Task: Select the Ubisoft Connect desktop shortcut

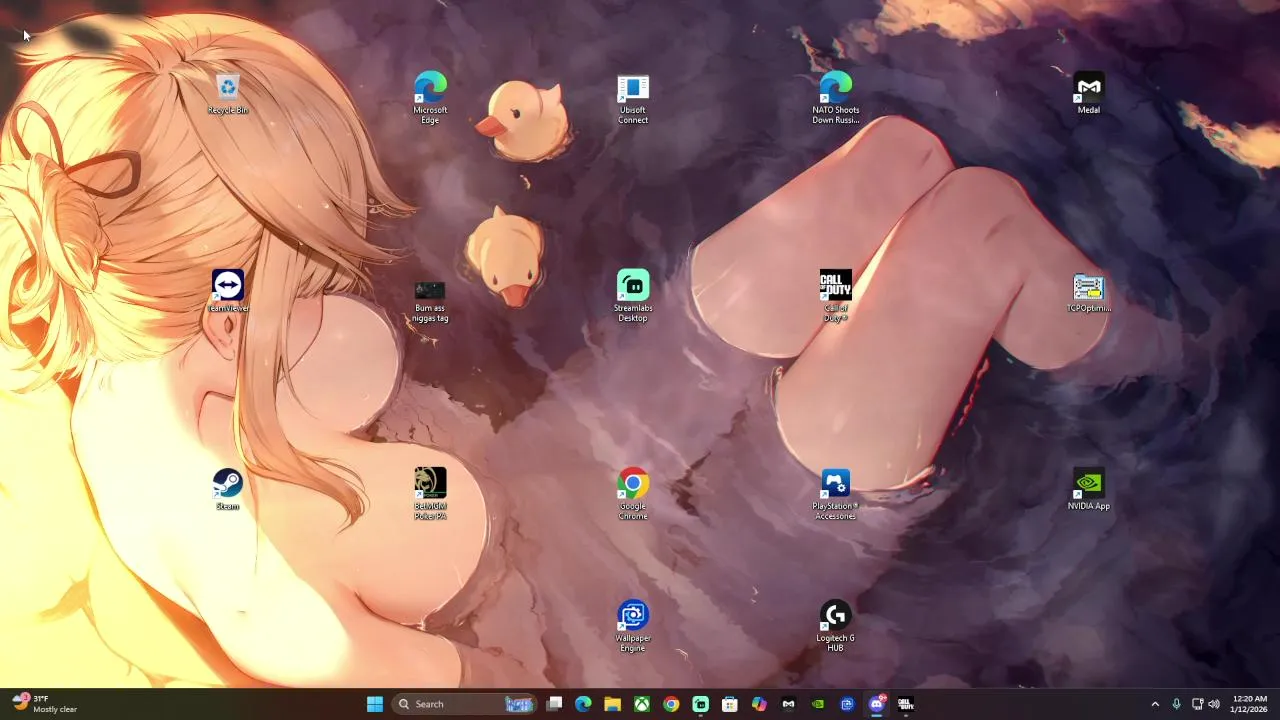Action: point(633,98)
